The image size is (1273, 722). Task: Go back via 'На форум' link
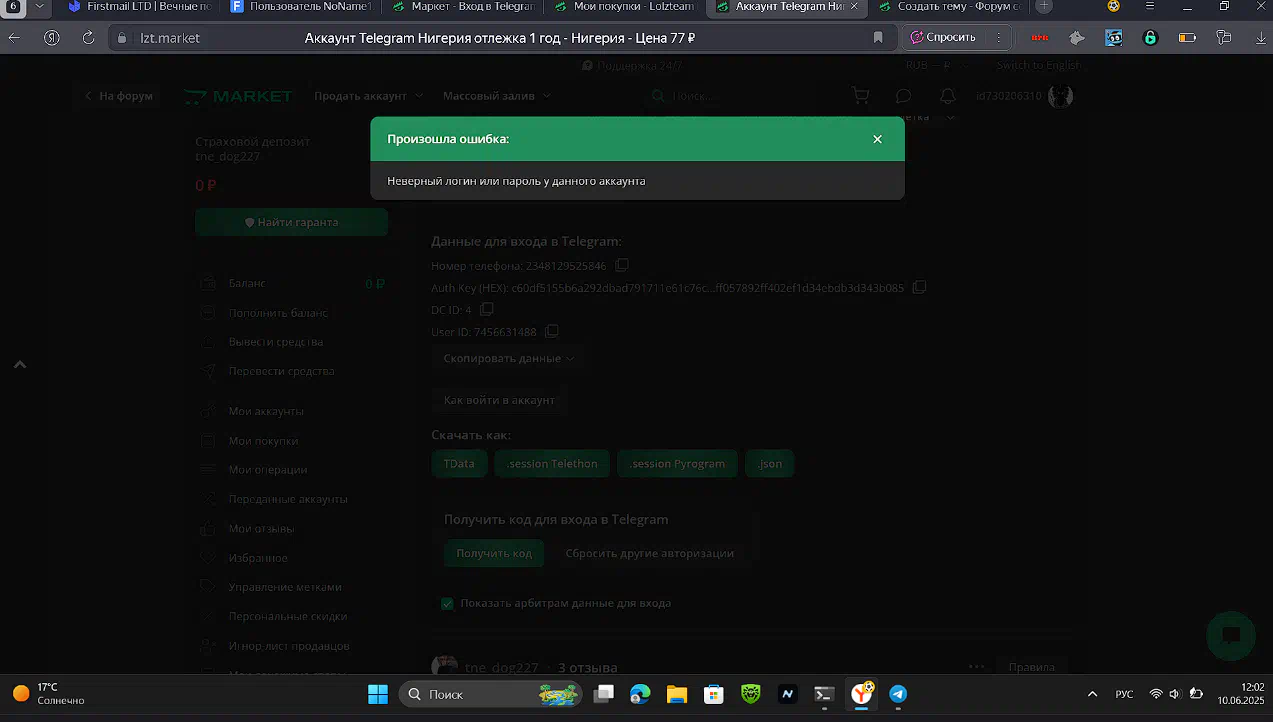[x=118, y=96]
